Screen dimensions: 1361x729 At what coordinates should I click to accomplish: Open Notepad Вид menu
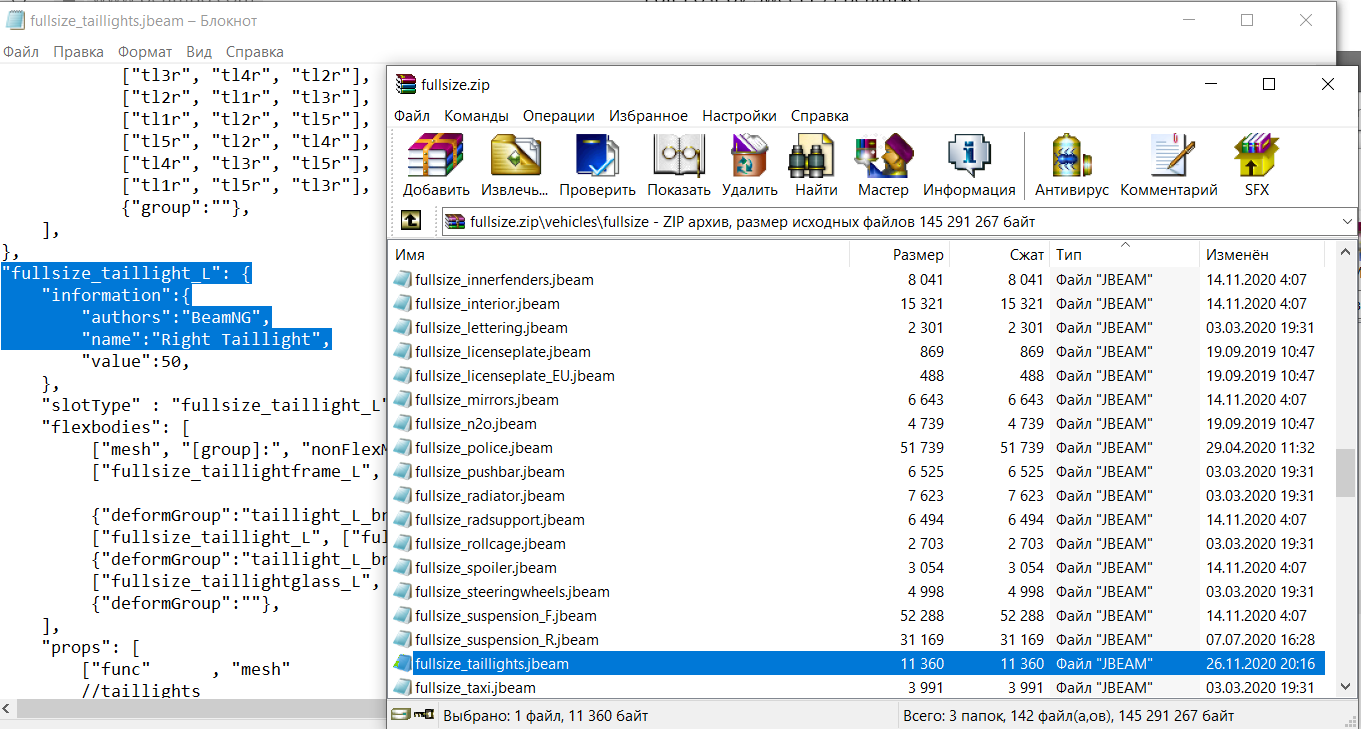pyautogui.click(x=199, y=52)
